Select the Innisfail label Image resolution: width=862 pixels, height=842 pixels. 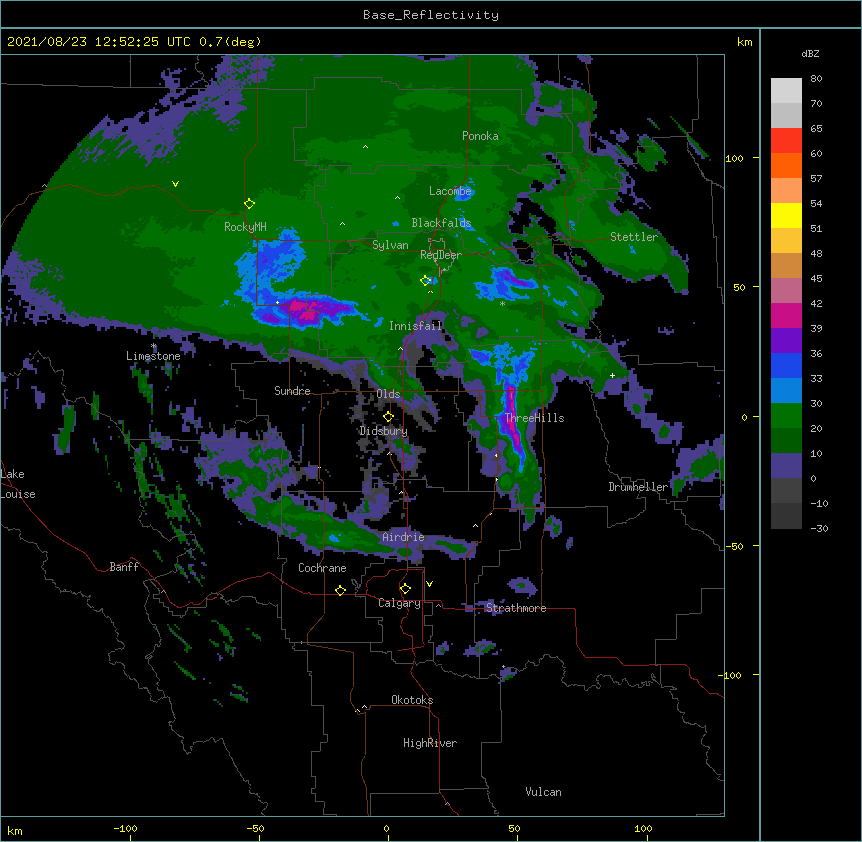[x=416, y=326]
